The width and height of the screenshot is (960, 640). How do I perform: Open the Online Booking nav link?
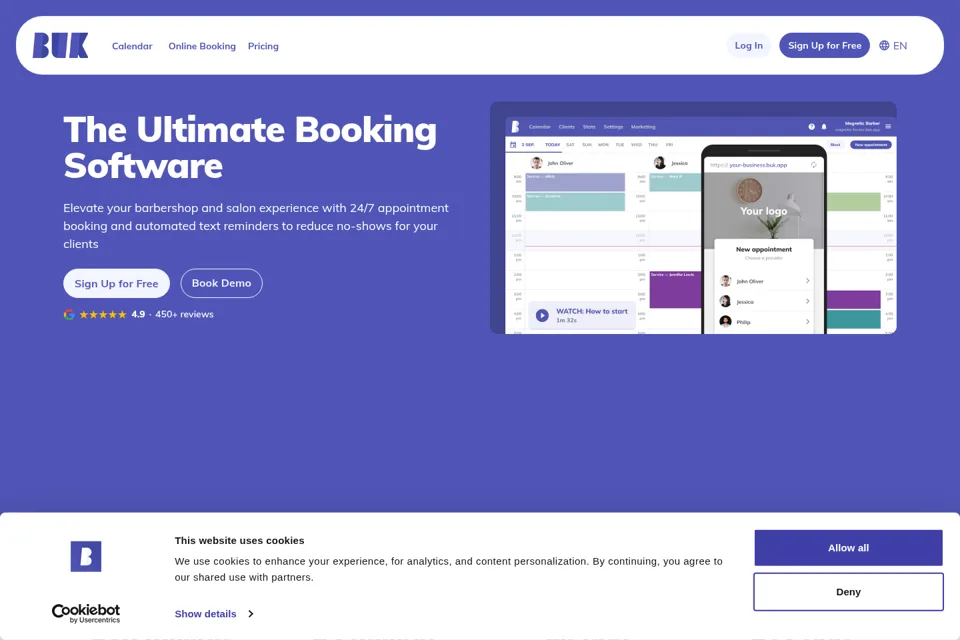tap(202, 46)
